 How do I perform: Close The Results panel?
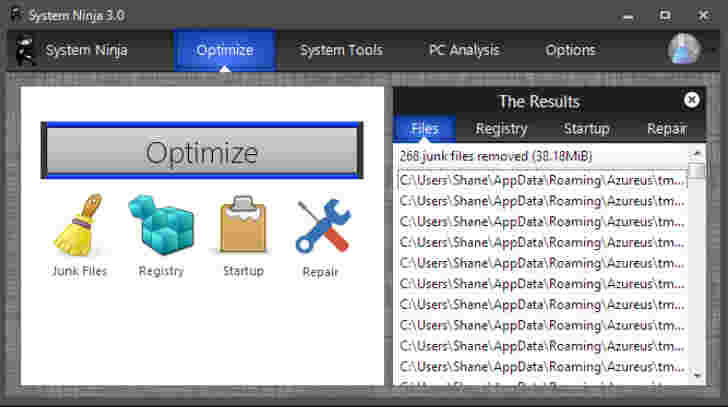click(x=691, y=100)
